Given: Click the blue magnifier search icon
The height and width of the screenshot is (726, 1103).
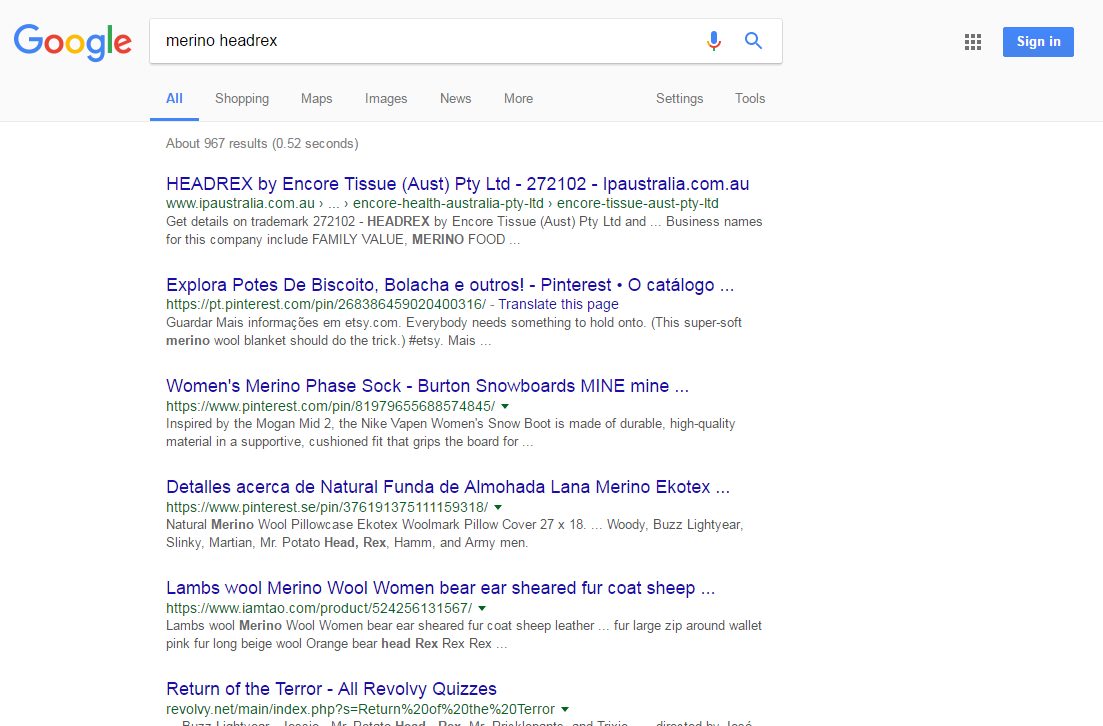Looking at the screenshot, I should click(x=753, y=41).
